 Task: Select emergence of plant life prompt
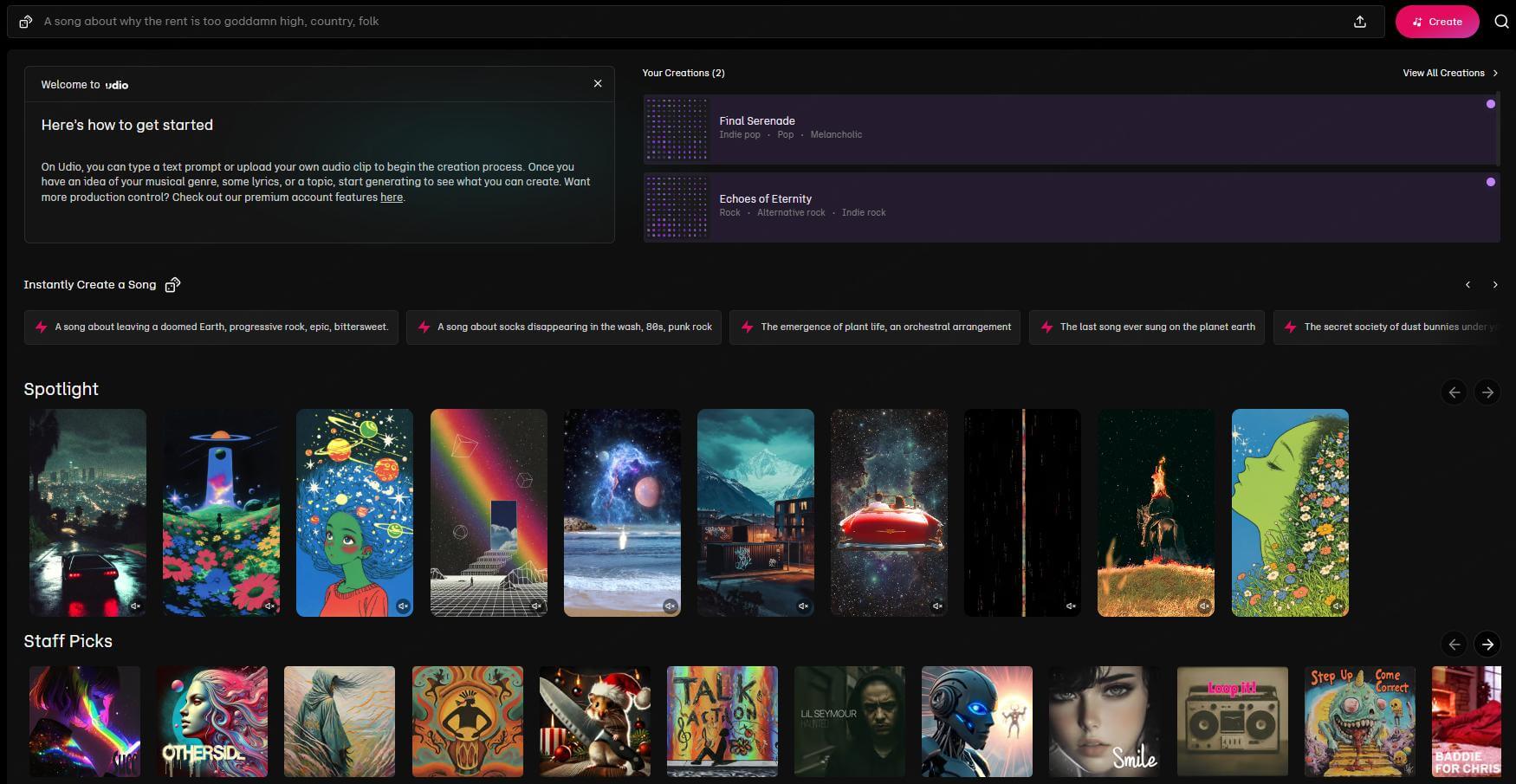[x=875, y=327]
